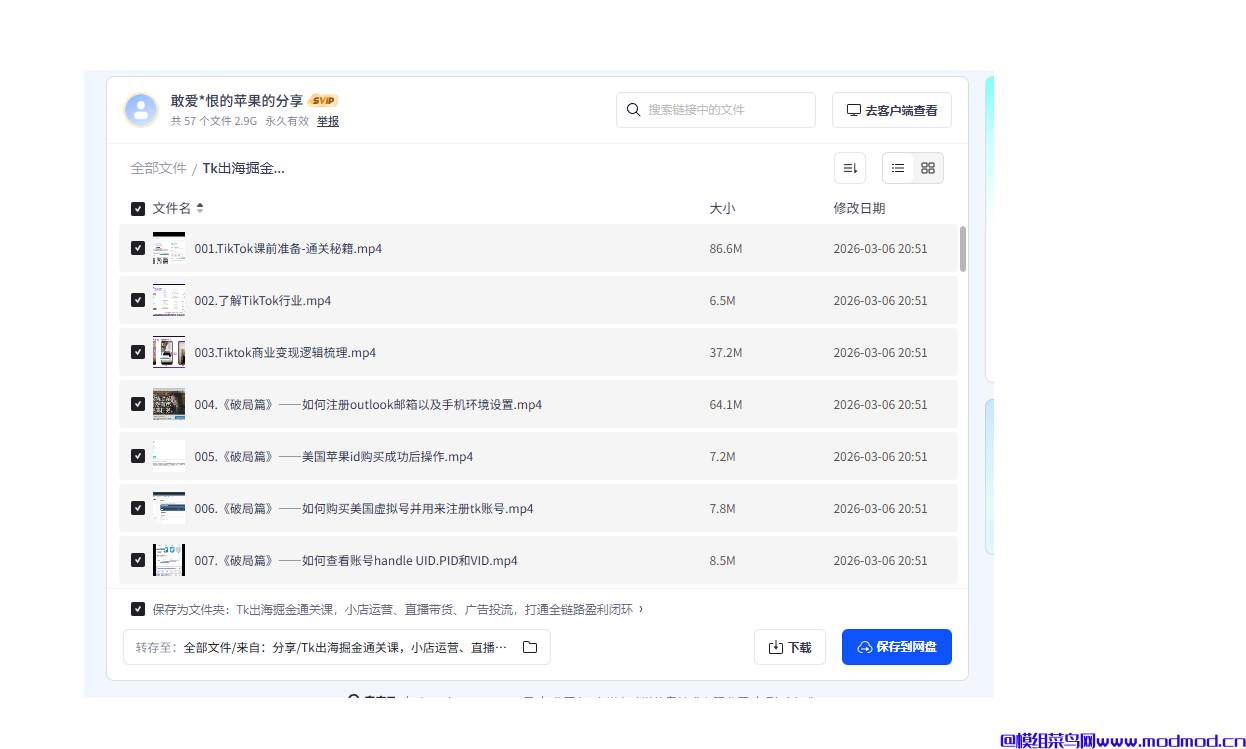Go to the 全部文件 breadcrumb
This screenshot has width=1246, height=749.
tap(158, 168)
